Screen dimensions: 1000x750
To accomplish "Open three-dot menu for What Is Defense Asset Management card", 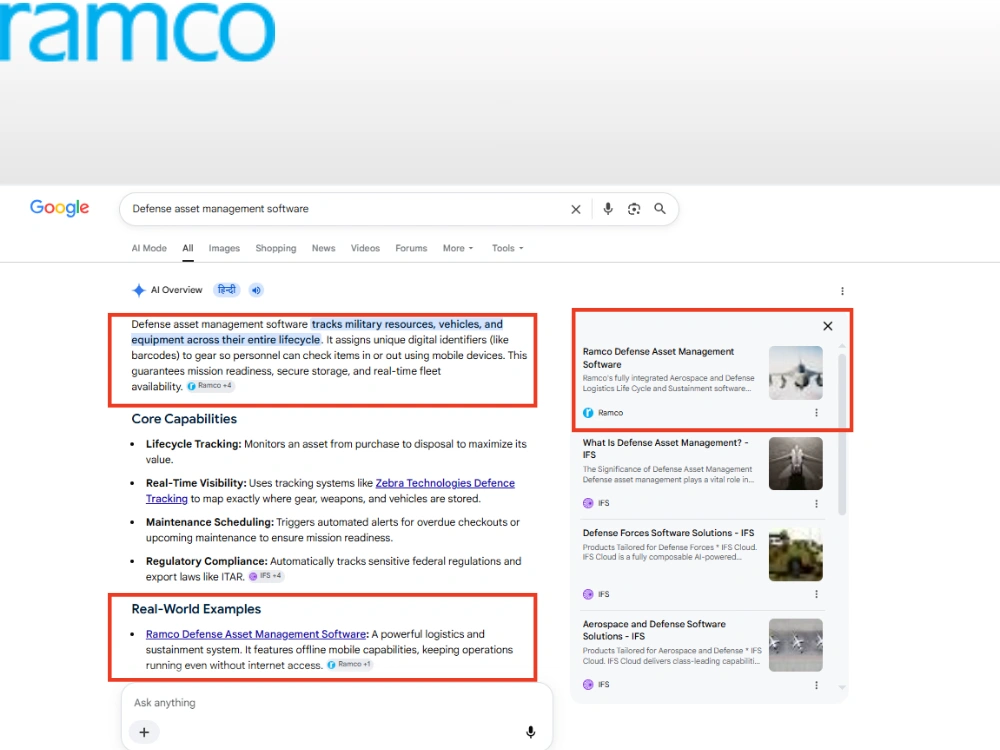I will (x=816, y=504).
